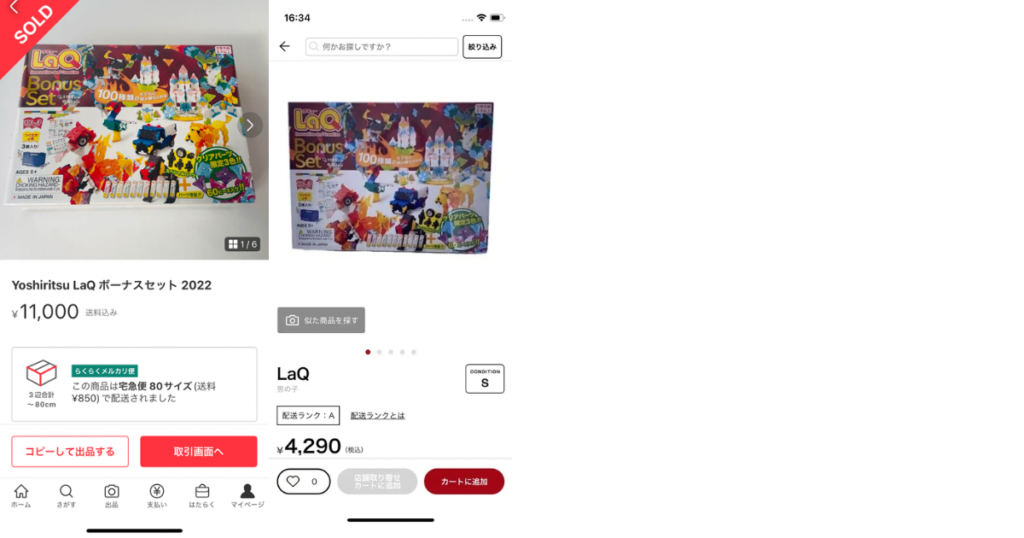This screenshot has height=538, width=1024.
Task: Tap the CONDITION S badge
Action: [x=485, y=379]
